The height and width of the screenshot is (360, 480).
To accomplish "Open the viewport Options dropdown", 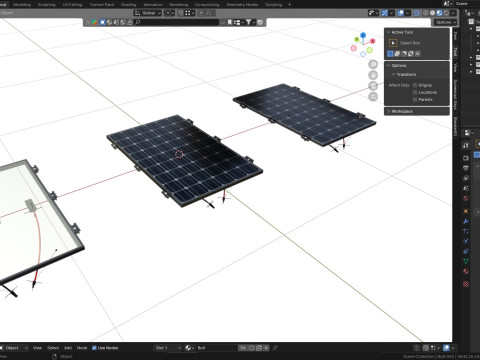I will (445, 22).
